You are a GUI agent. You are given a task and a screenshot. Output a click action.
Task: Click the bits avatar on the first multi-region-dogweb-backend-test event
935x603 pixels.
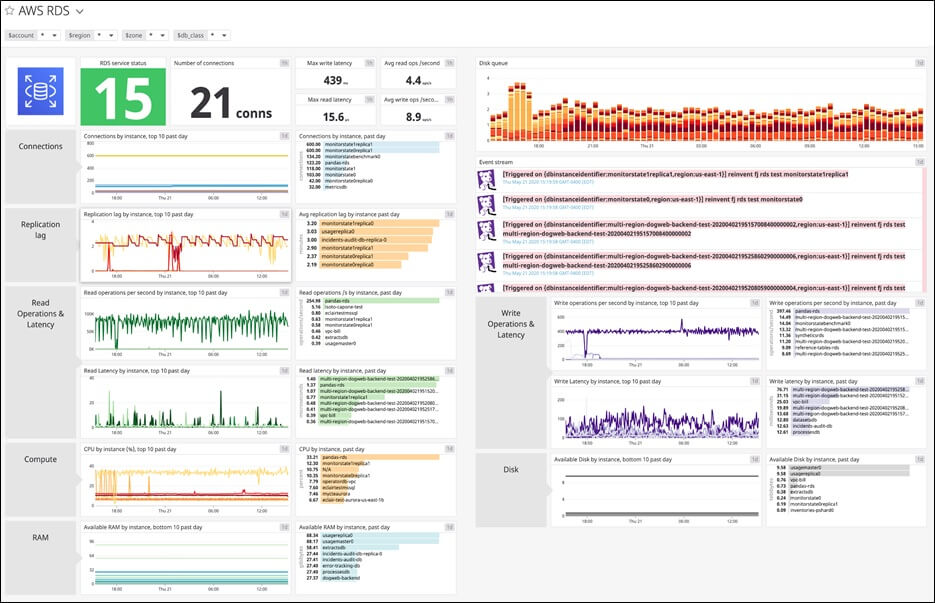tap(488, 232)
